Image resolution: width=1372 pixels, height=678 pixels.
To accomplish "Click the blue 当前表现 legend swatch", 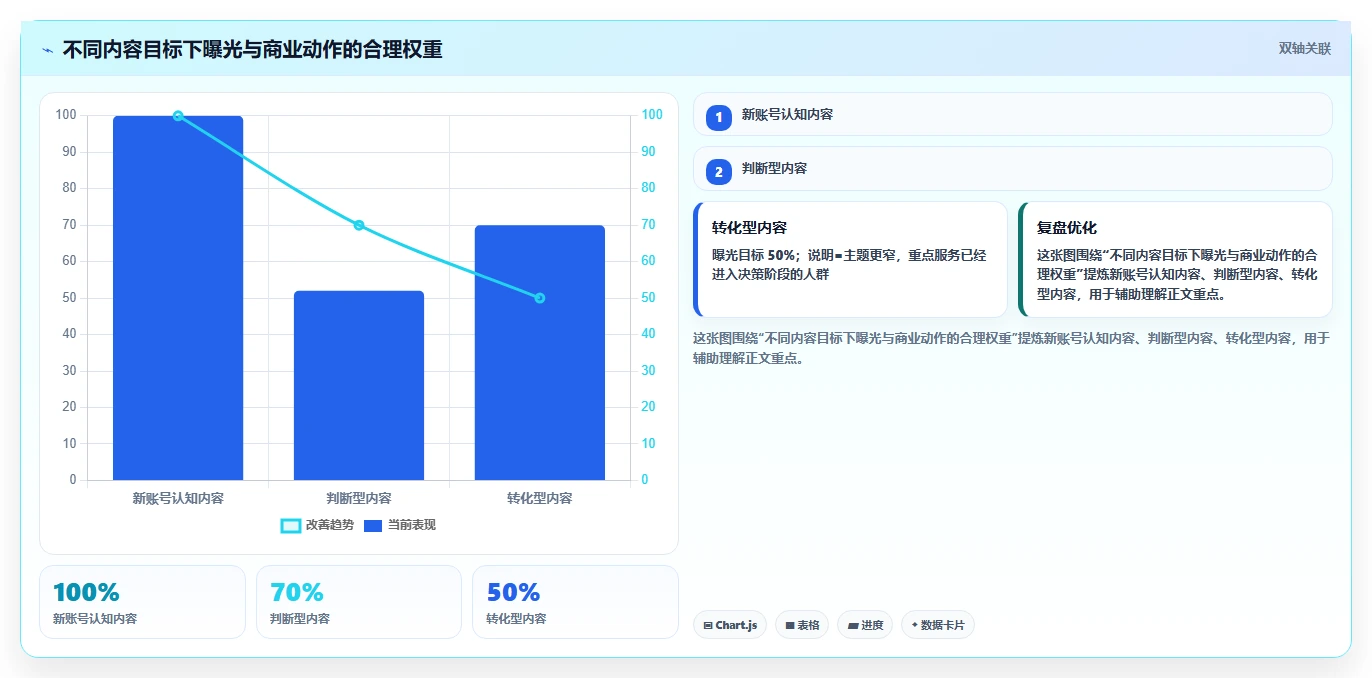I will point(373,526).
